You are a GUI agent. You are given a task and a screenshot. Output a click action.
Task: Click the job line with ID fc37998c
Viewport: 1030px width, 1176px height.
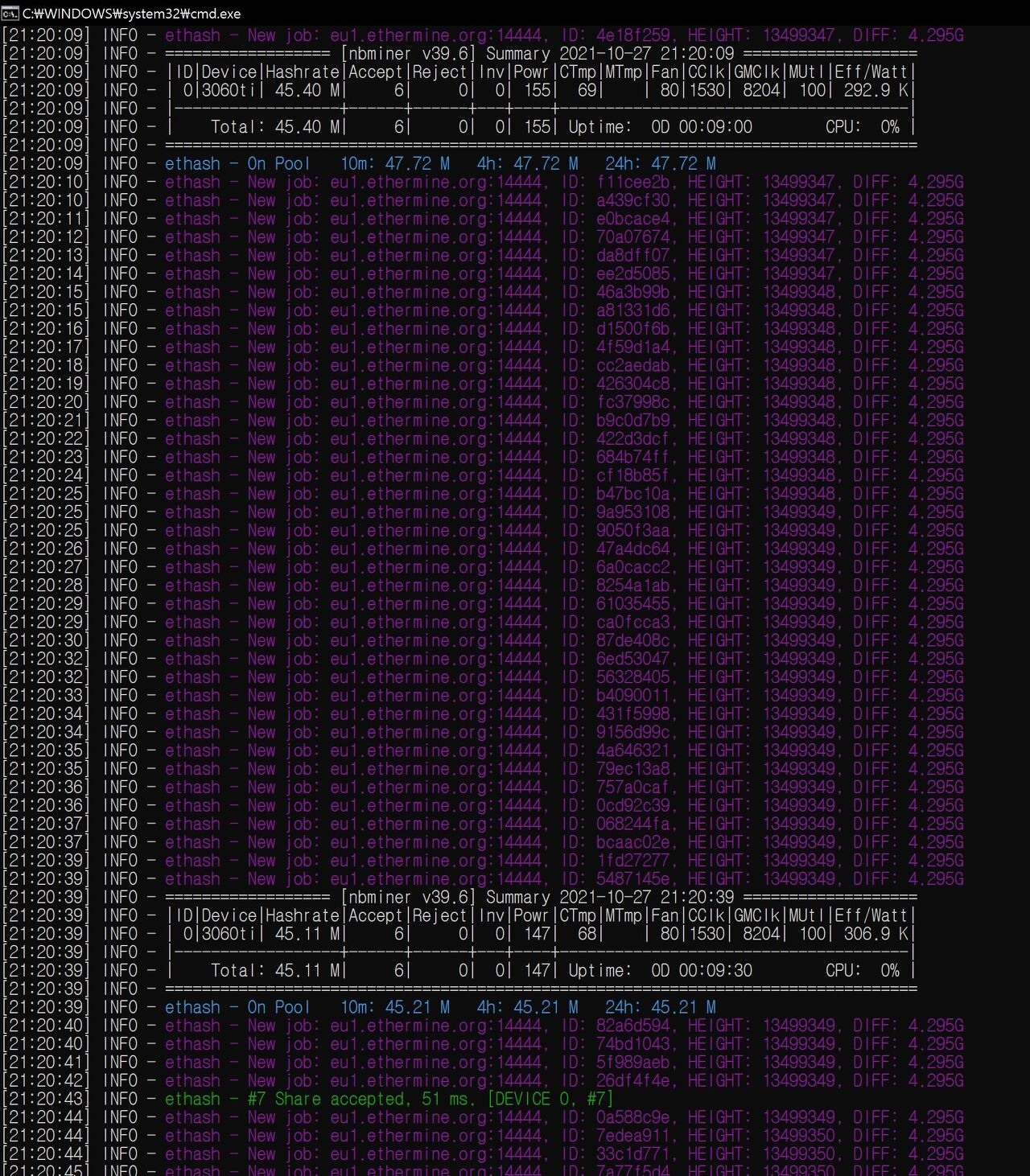483,402
